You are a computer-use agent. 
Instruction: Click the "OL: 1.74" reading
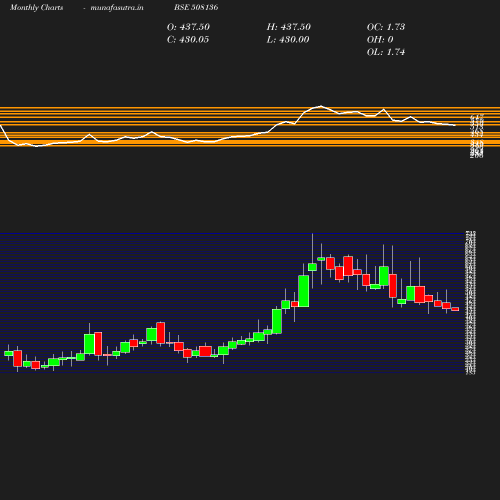[x=386, y=52]
